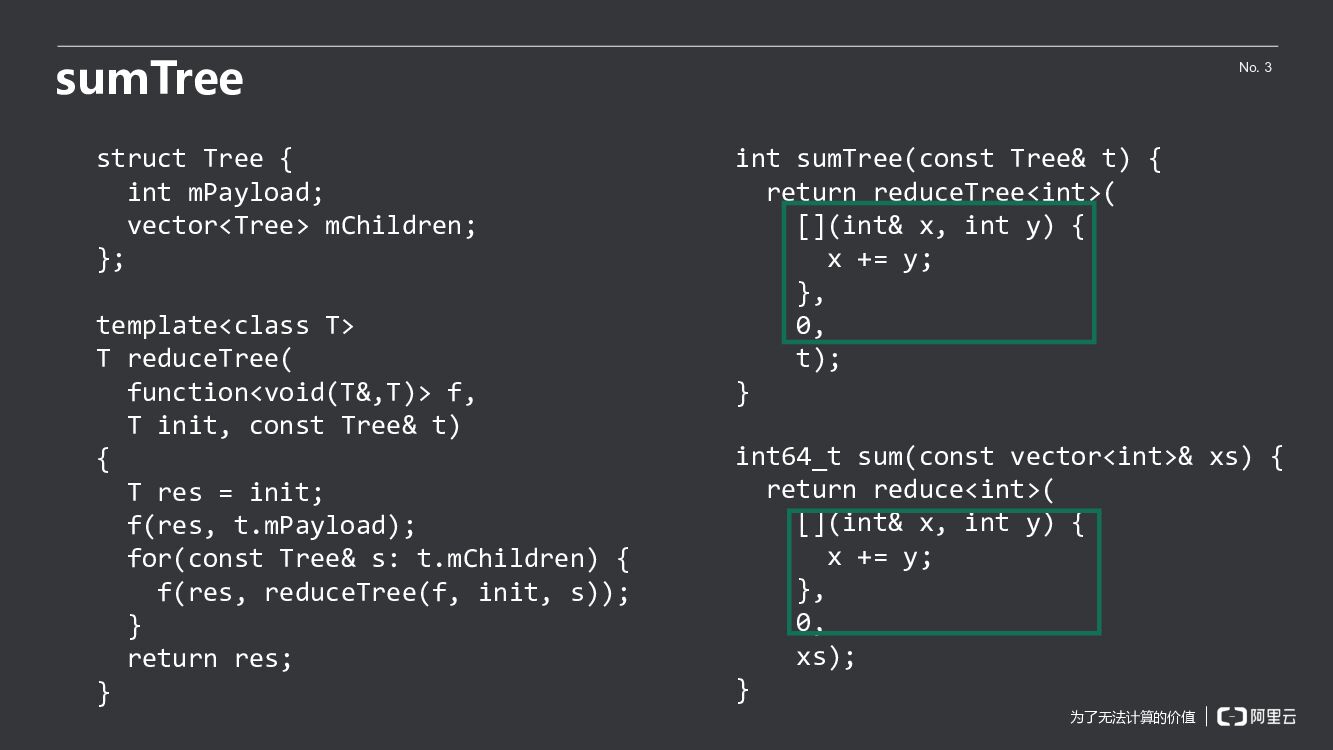Click the signature "int64_t sum(const vector<int>& xs) {"

point(1009,456)
